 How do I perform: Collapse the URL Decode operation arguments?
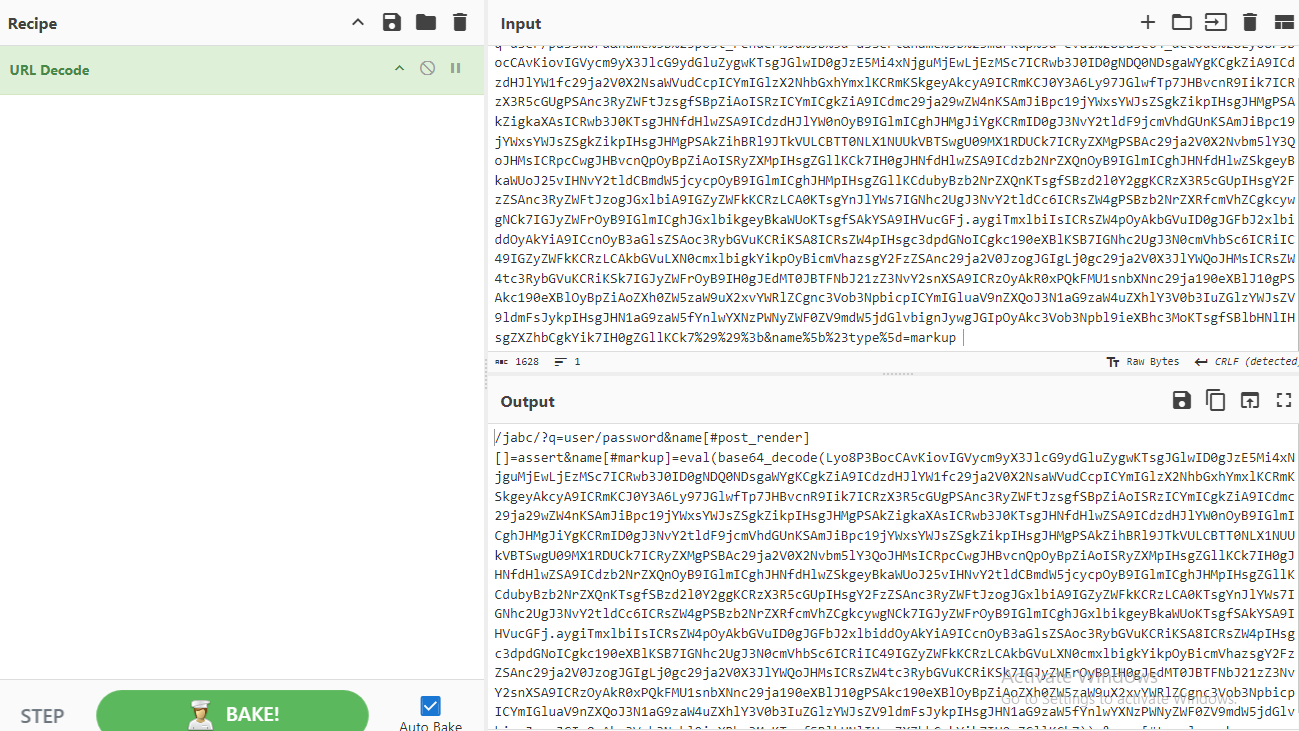399,69
